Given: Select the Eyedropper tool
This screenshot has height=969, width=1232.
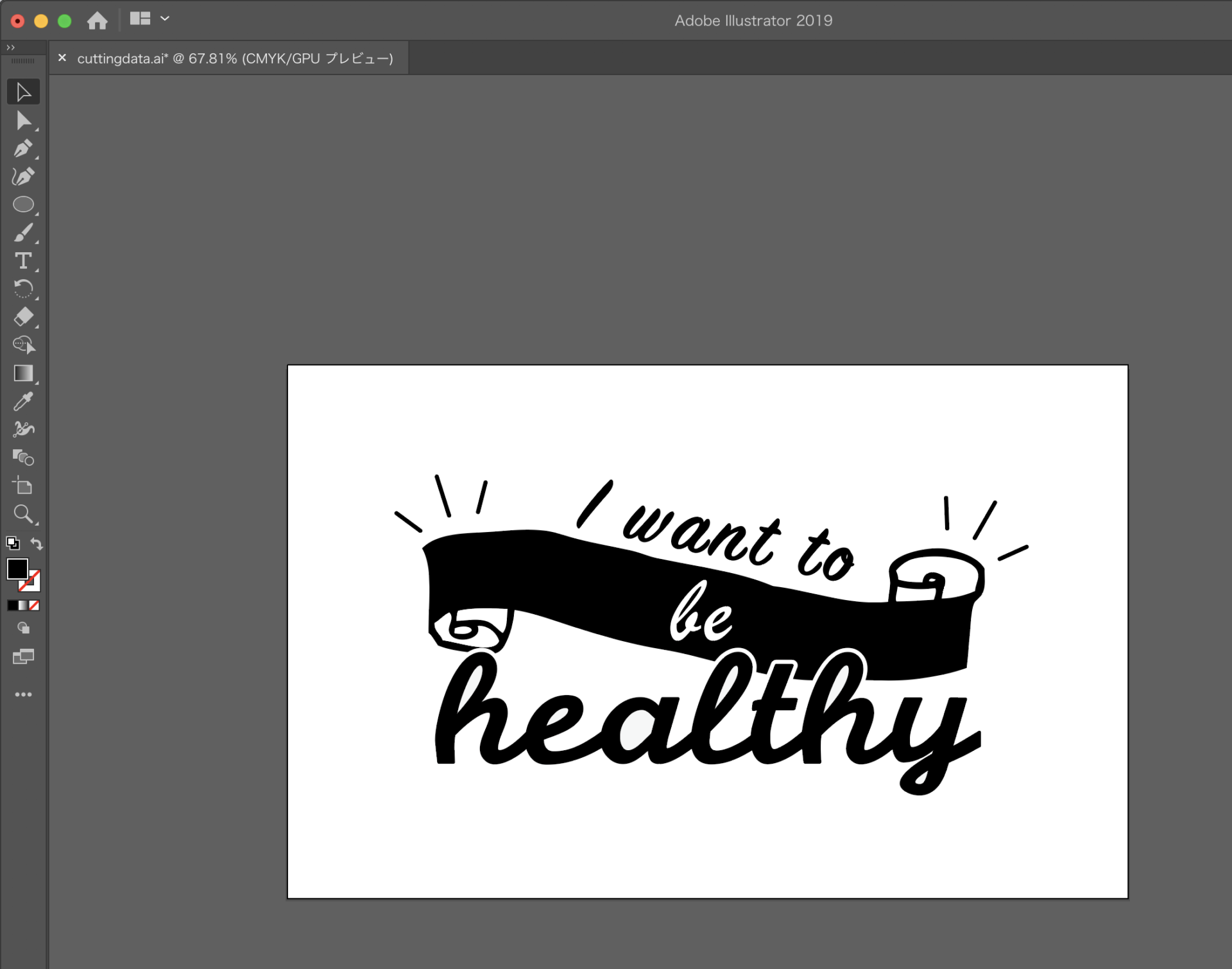Looking at the screenshot, I should (23, 401).
